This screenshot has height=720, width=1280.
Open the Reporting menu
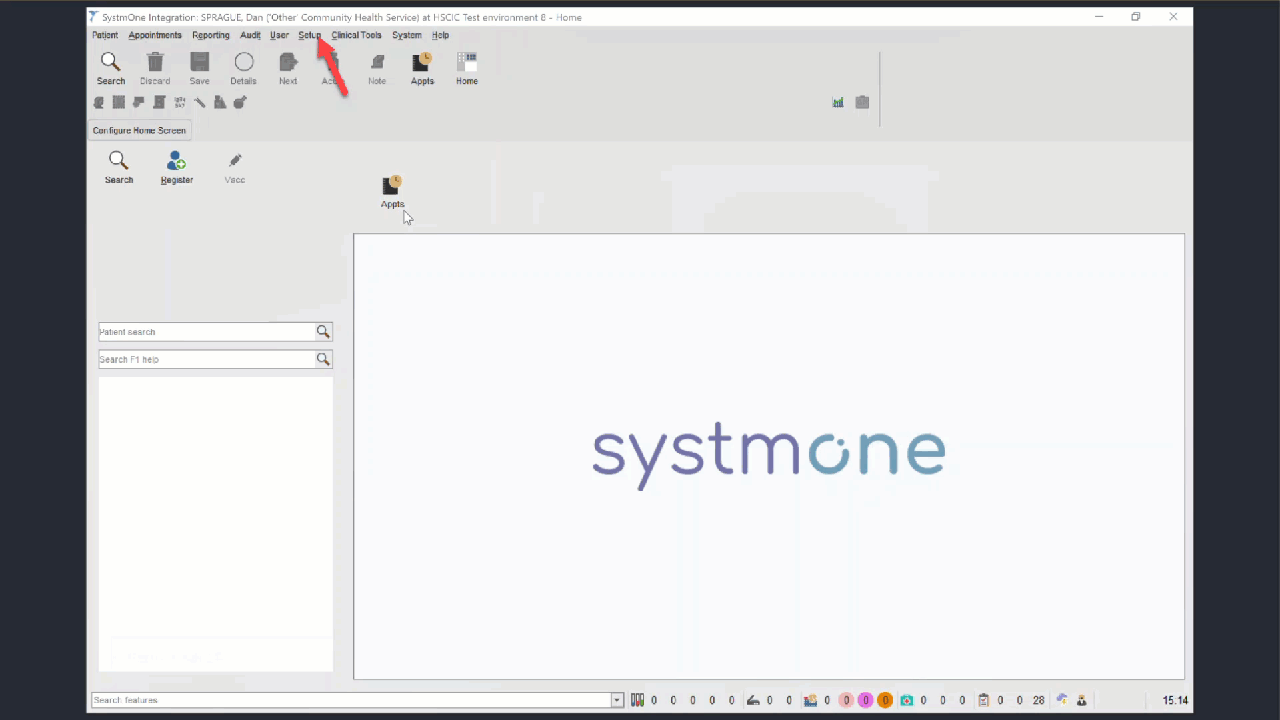pos(211,35)
